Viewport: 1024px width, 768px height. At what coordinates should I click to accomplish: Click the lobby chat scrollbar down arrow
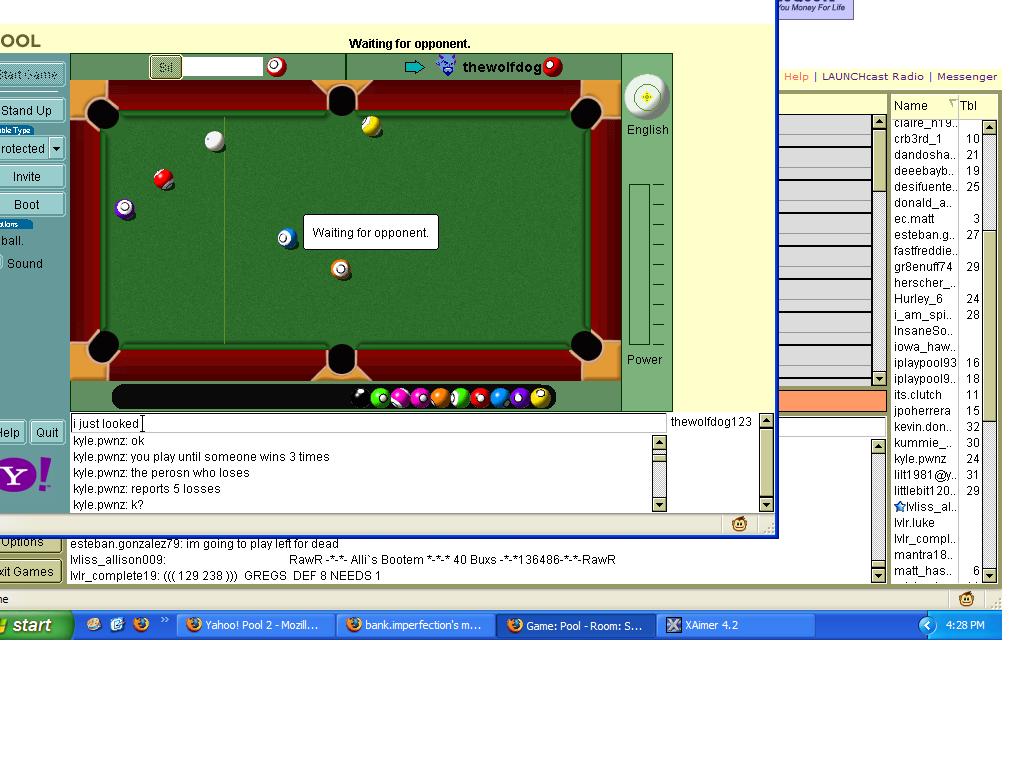tap(879, 575)
